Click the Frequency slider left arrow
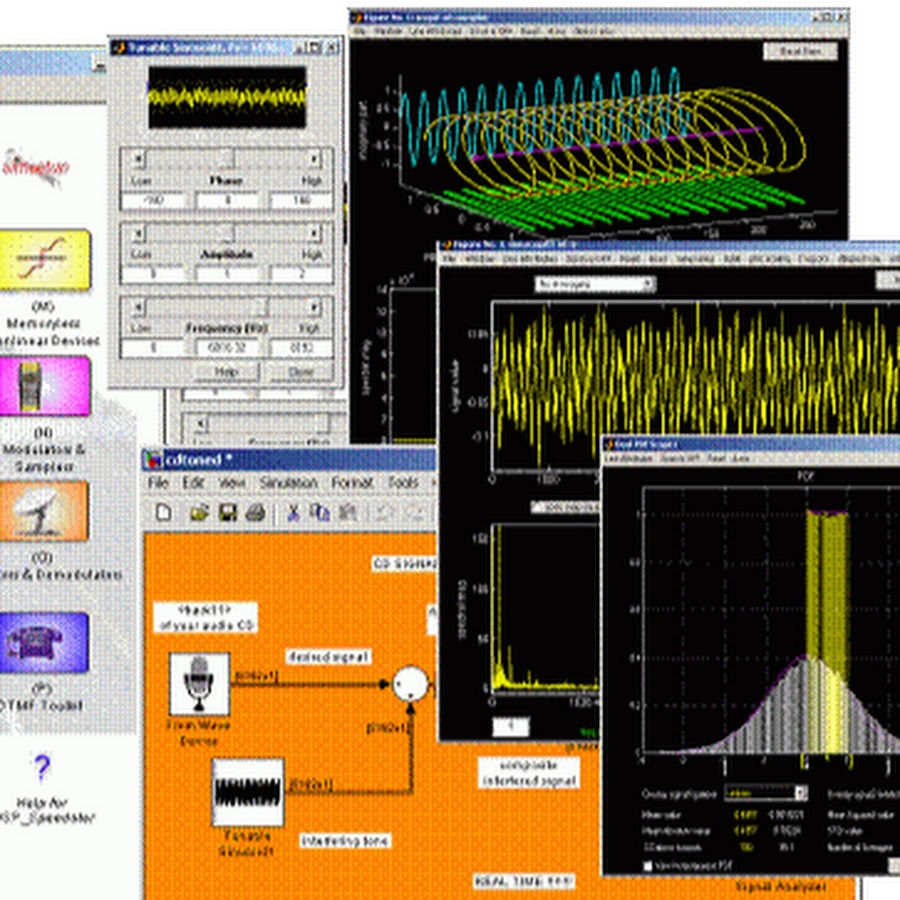 [138, 308]
